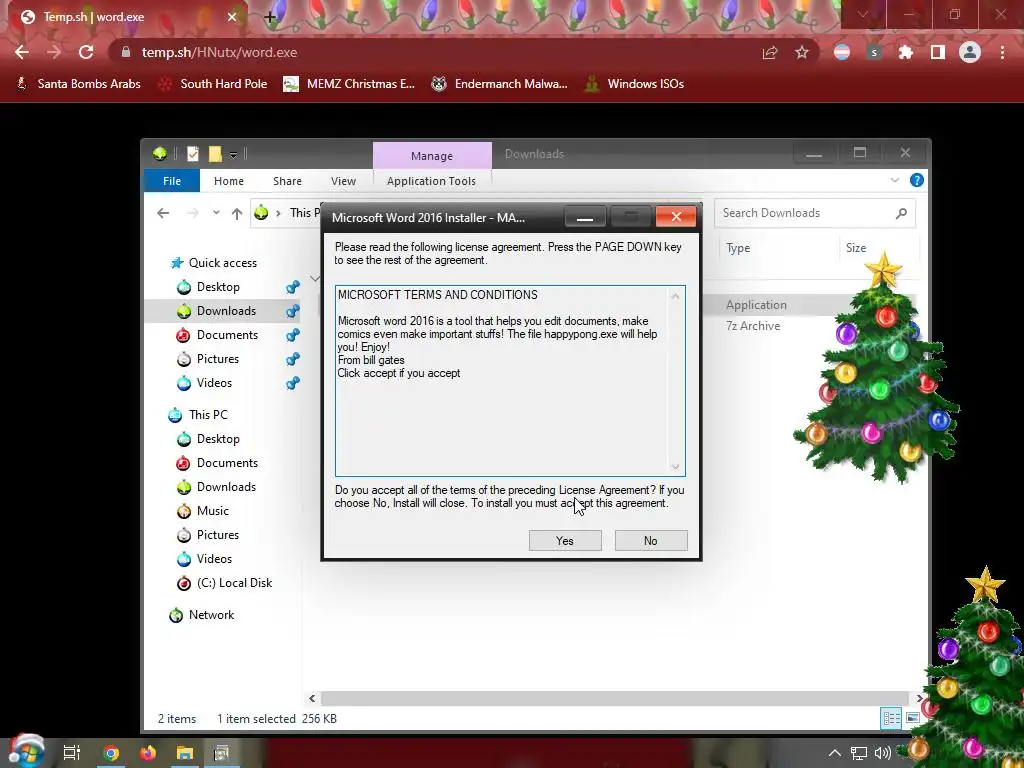Viewport: 1024px width, 768px height.
Task: Click Explorer horizontal scrollbar left arrow
Action: point(312,699)
